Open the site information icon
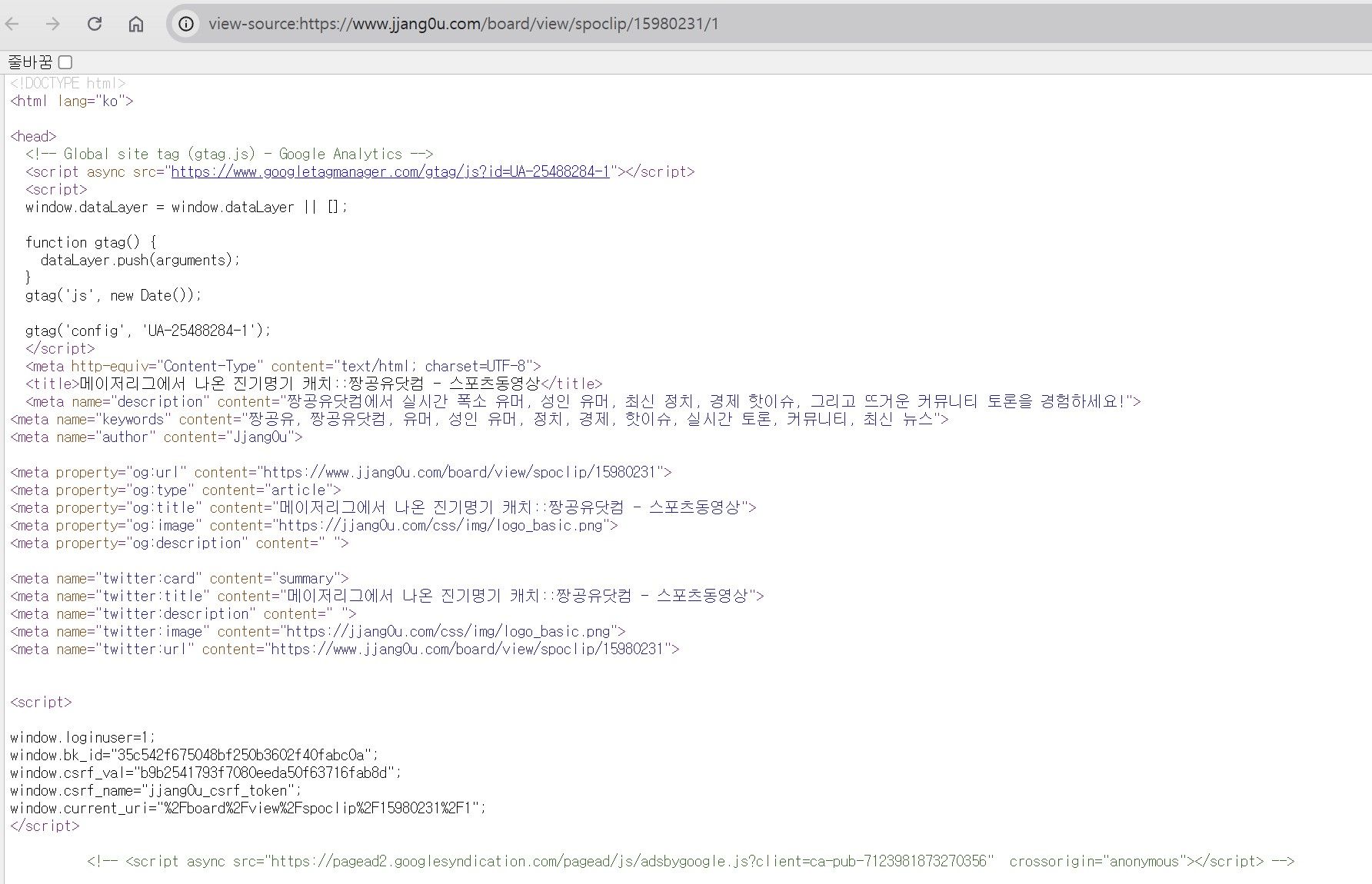Image resolution: width=1372 pixels, height=884 pixels. 186,24
